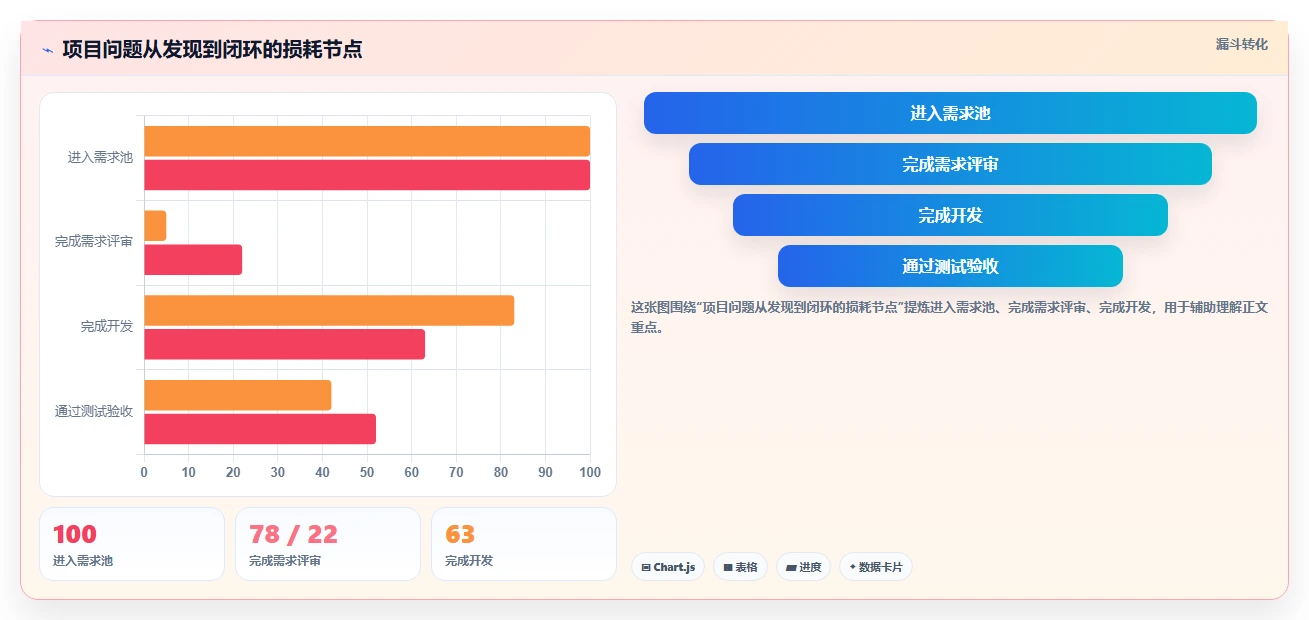The width and height of the screenshot is (1309, 620).
Task: Click the 漏斗转化 label in the header
Action: (x=1242, y=44)
